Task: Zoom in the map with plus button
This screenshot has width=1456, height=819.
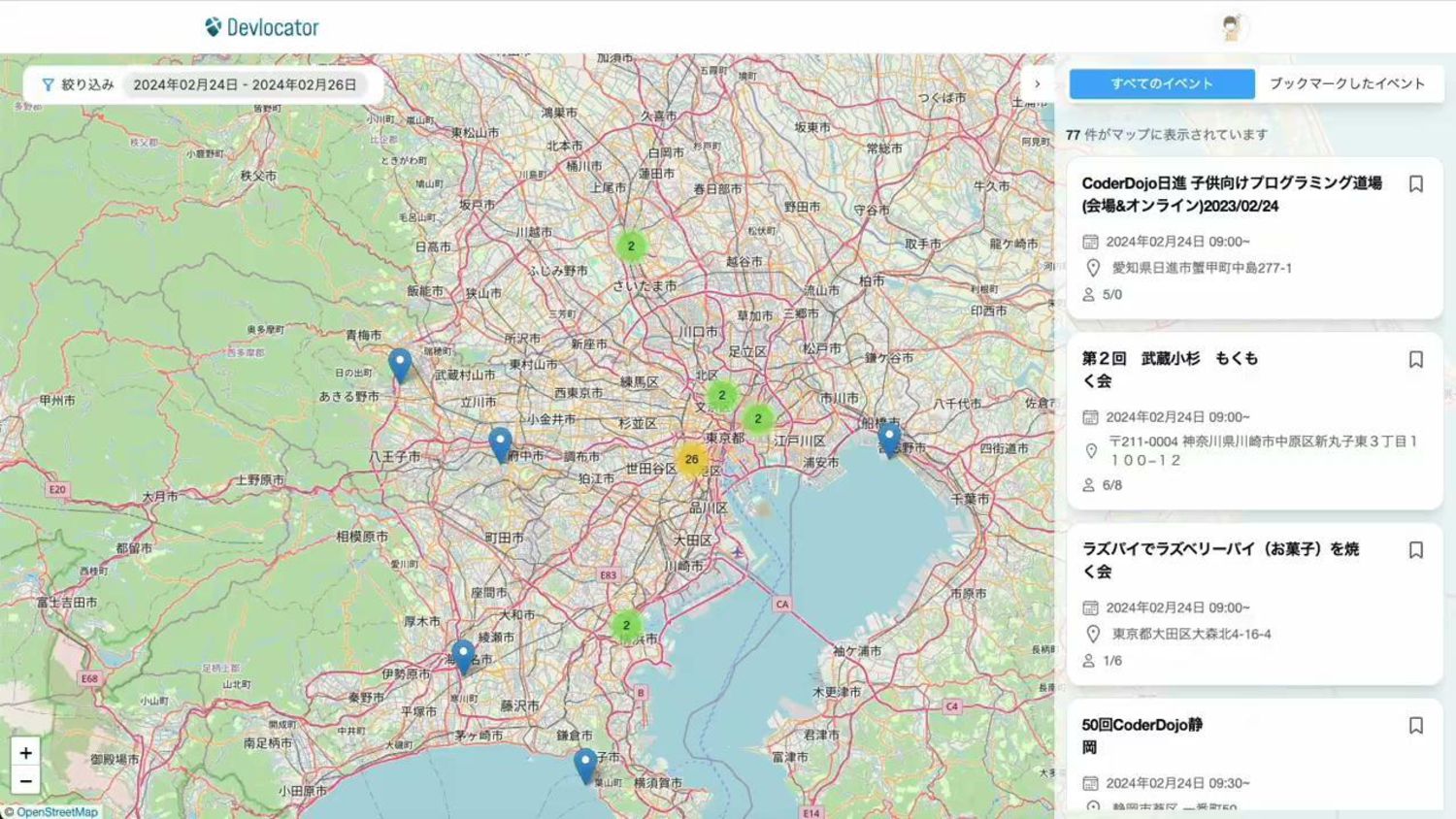Action: point(26,752)
